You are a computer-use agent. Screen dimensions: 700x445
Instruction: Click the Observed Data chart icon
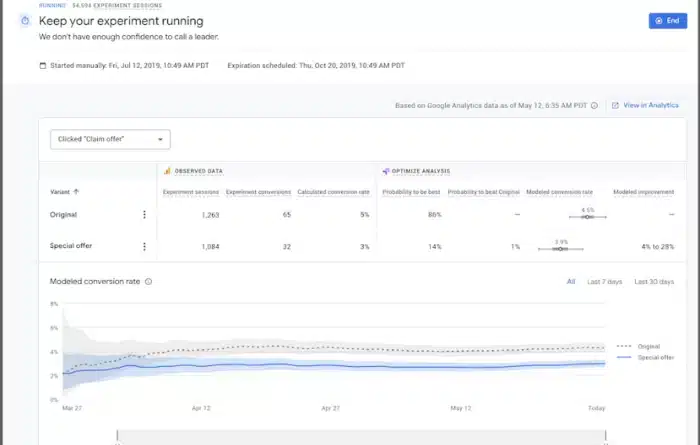[168, 171]
